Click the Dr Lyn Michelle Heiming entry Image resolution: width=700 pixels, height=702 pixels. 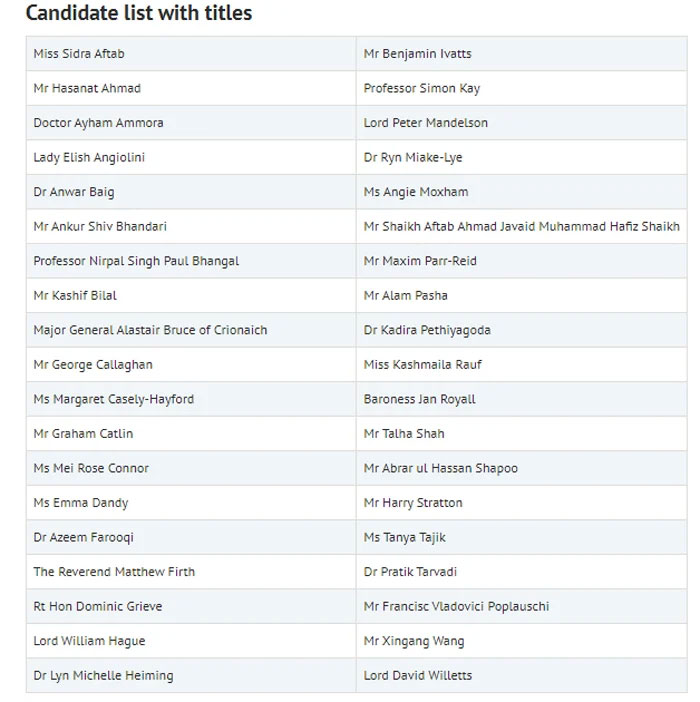click(x=103, y=675)
